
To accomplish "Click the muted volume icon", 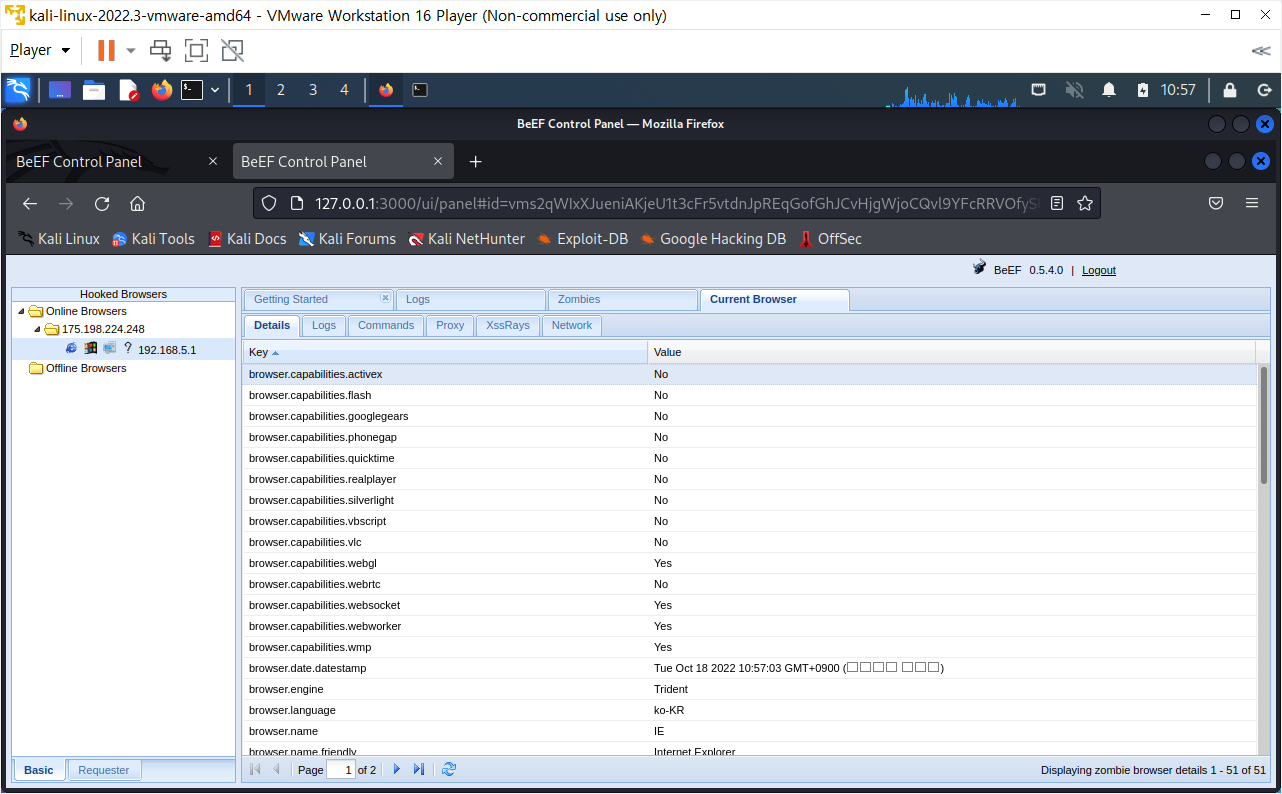I will click(x=1075, y=90).
